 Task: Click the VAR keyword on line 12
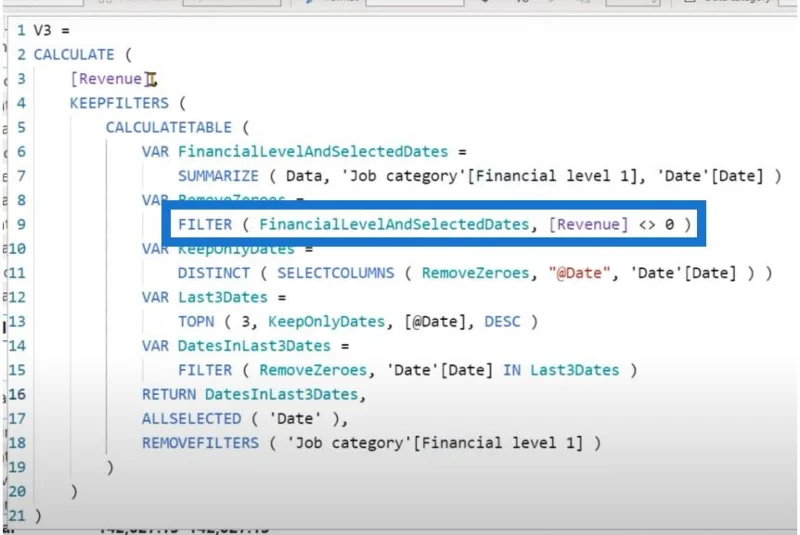pos(155,297)
